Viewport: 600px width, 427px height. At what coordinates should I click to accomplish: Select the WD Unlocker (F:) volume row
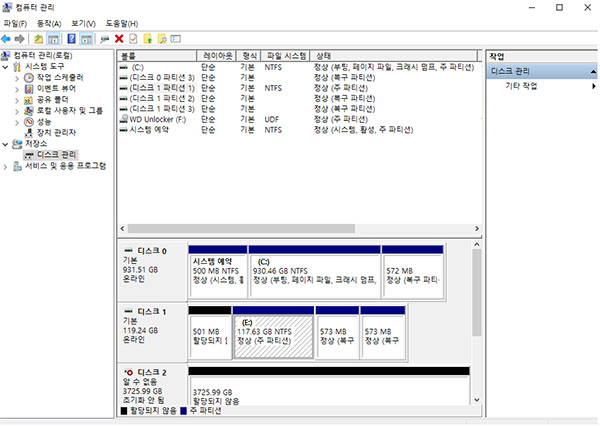click(x=298, y=119)
